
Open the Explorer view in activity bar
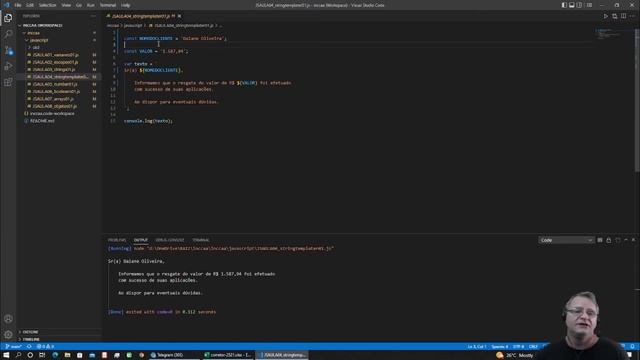tap(8, 18)
